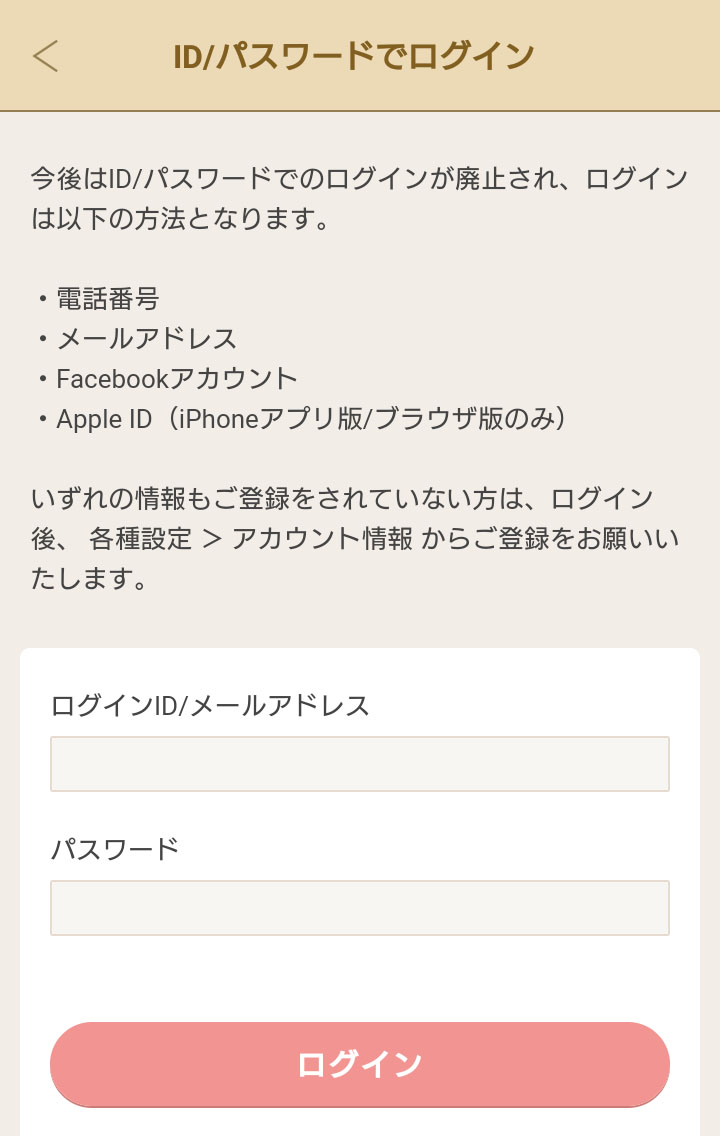
Task: Focus the パスワード input field
Action: [x=359, y=908]
